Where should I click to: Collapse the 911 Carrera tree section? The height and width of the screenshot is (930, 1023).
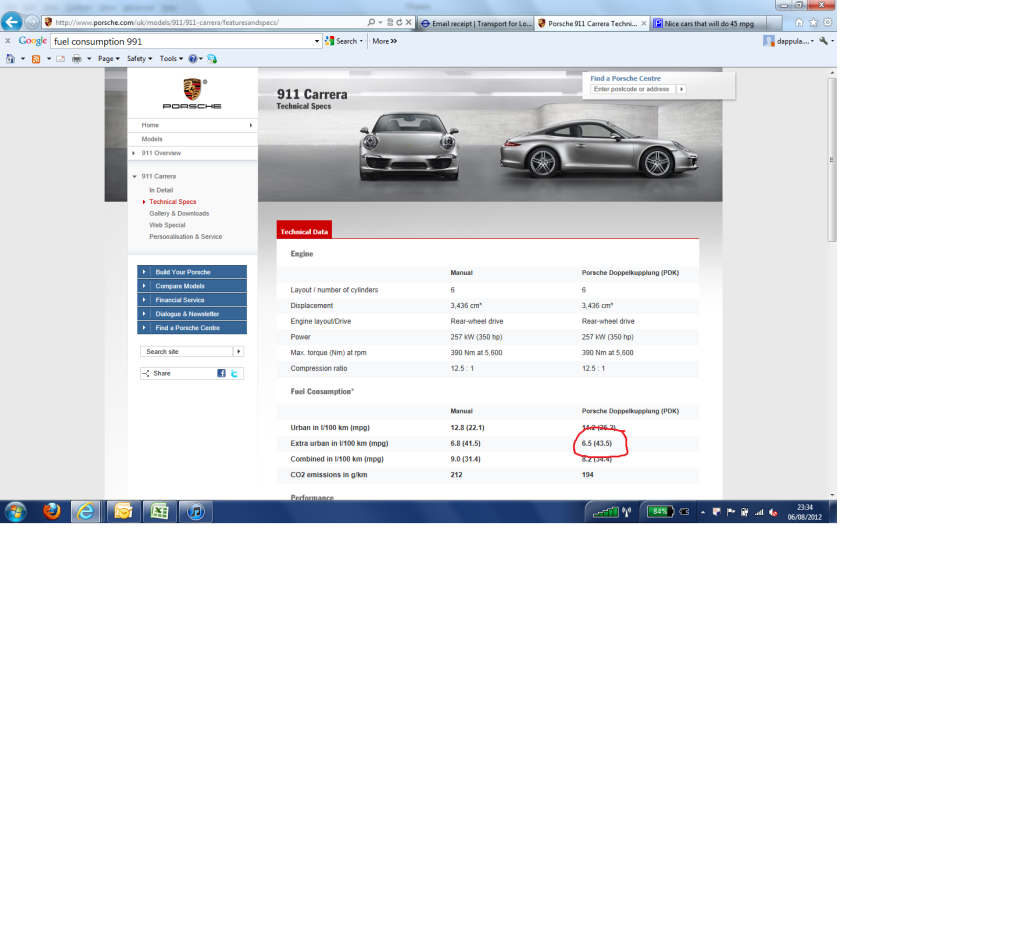click(134, 176)
